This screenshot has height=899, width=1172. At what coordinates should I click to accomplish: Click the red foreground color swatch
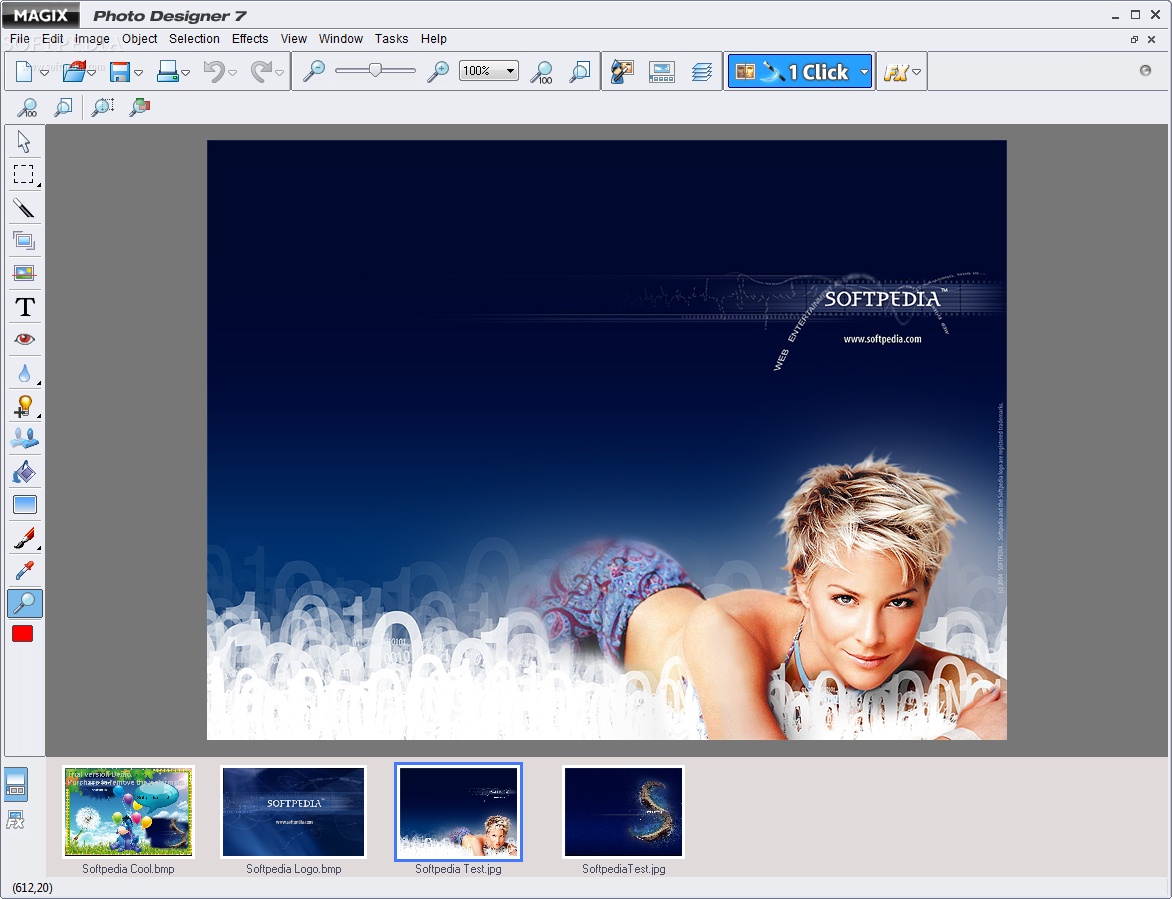coord(22,634)
